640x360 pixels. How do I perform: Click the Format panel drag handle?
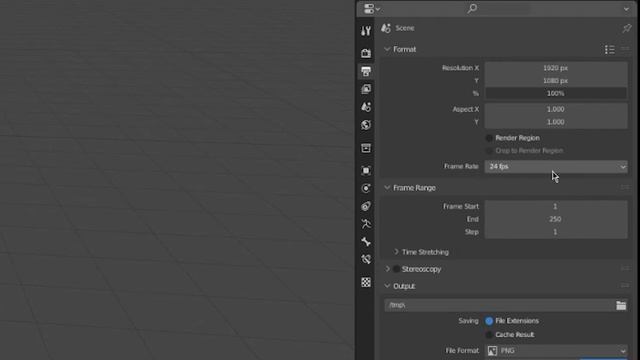click(x=625, y=49)
